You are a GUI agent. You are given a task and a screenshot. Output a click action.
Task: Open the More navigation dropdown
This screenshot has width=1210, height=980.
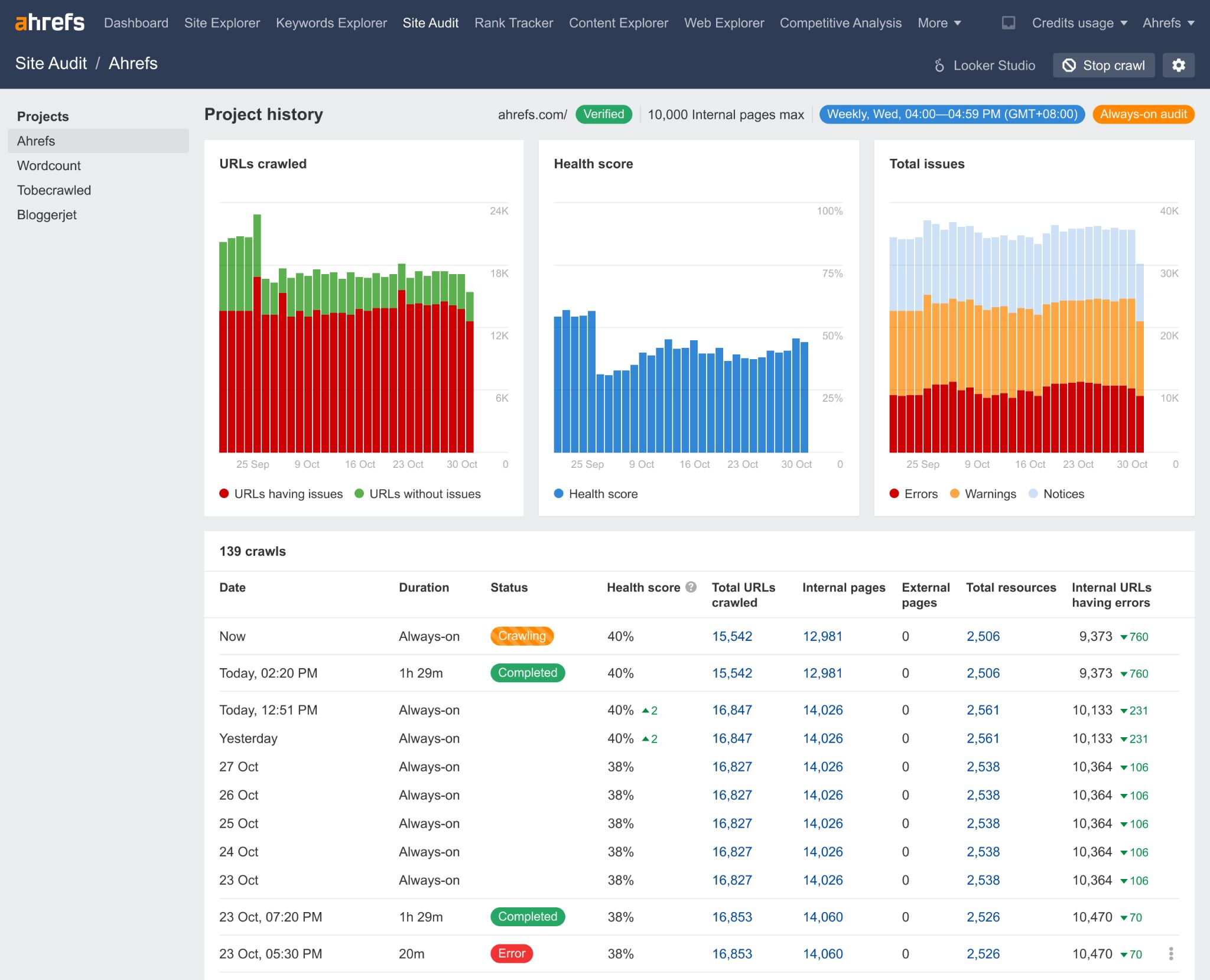[939, 22]
